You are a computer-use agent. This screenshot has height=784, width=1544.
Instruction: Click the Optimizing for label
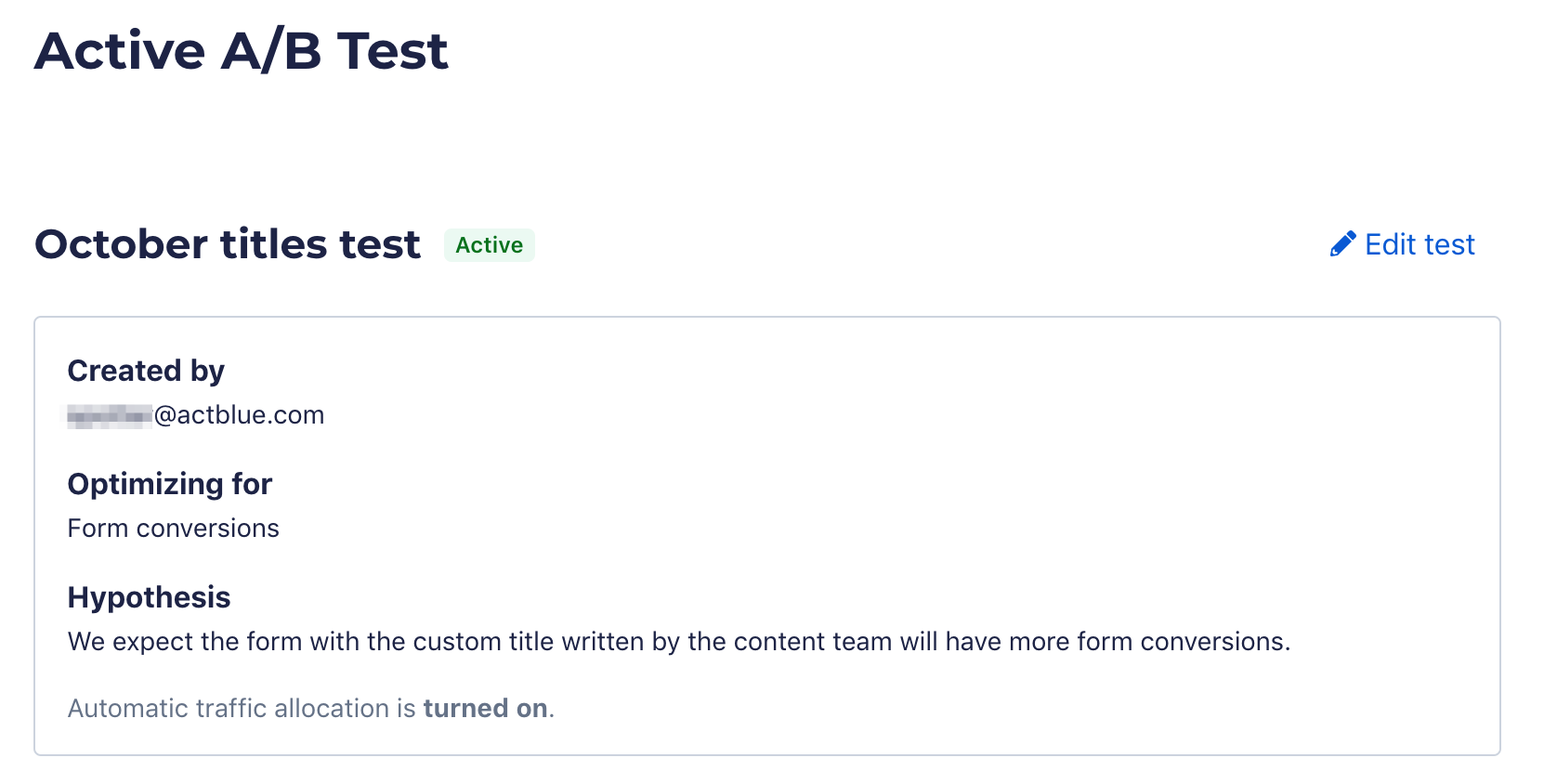pyautogui.click(x=169, y=484)
